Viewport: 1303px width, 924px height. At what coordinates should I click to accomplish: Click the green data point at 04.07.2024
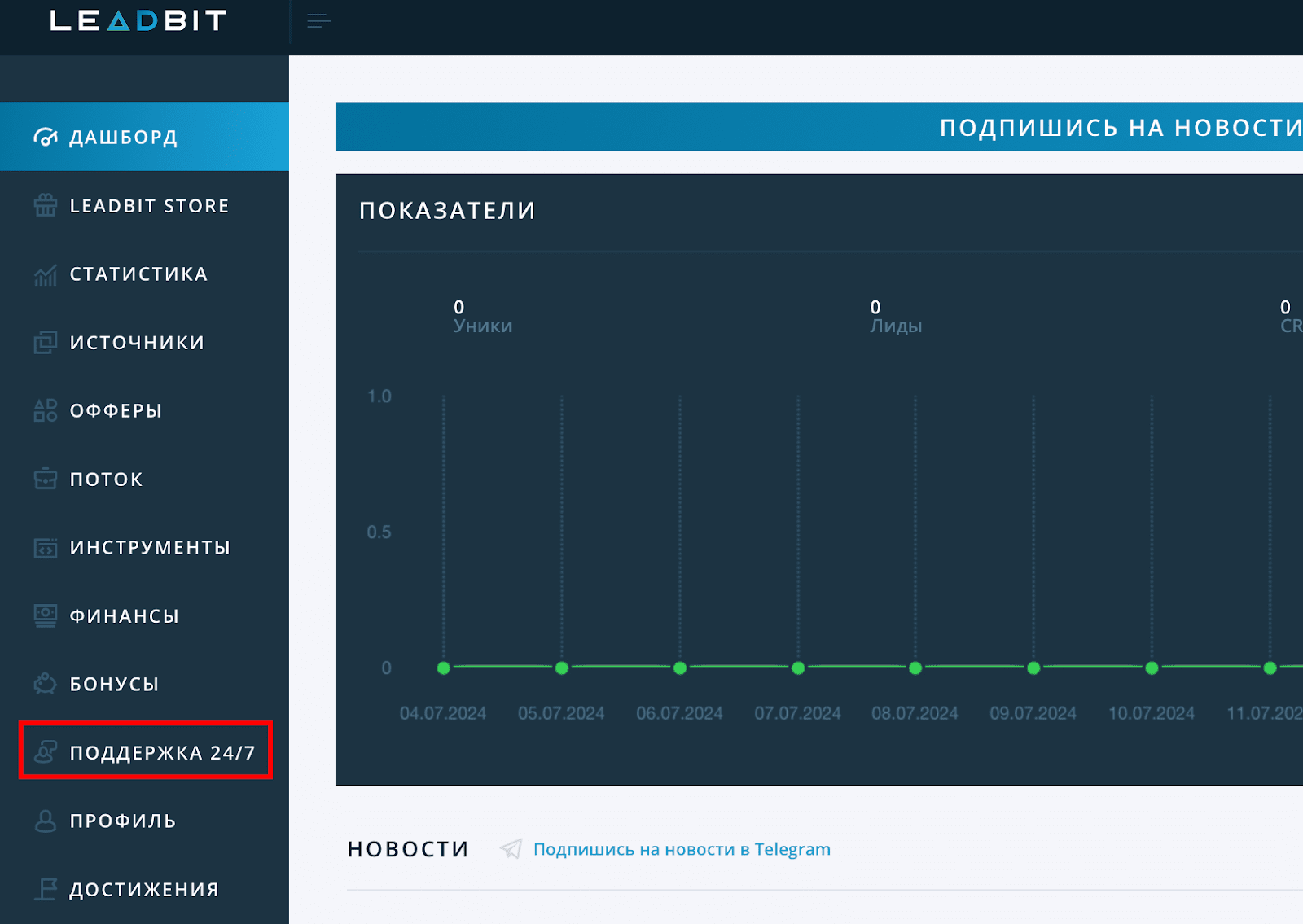coord(443,668)
